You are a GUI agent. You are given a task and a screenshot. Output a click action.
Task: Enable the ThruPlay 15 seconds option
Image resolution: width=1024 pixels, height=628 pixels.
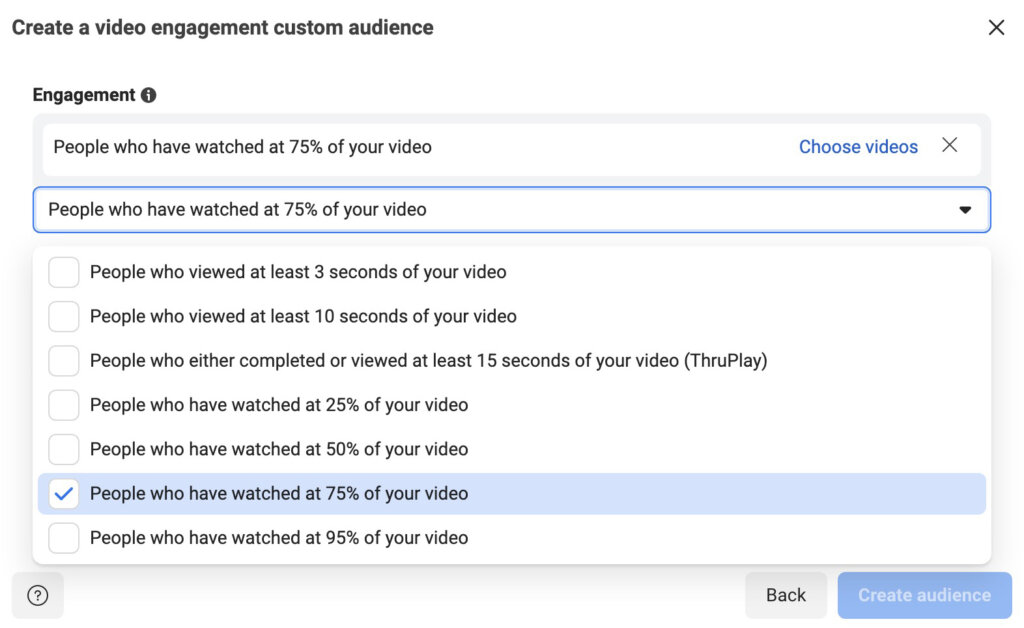pyautogui.click(x=63, y=360)
